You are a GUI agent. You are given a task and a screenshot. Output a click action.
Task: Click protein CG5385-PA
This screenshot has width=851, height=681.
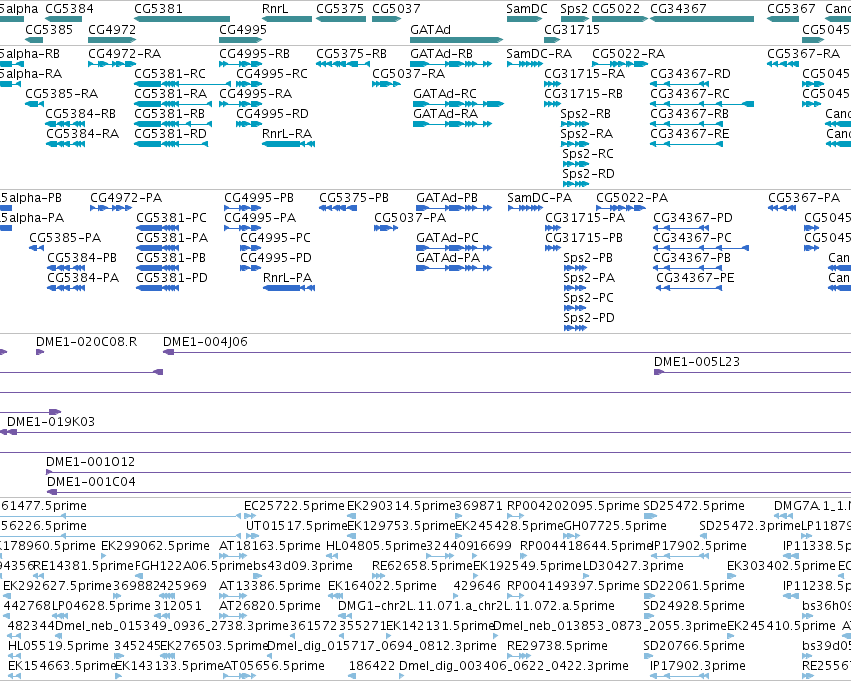[65, 238]
